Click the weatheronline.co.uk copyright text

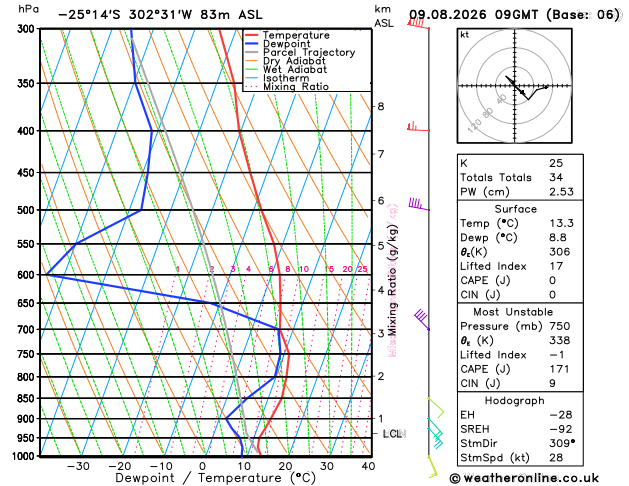pyautogui.click(x=524, y=478)
